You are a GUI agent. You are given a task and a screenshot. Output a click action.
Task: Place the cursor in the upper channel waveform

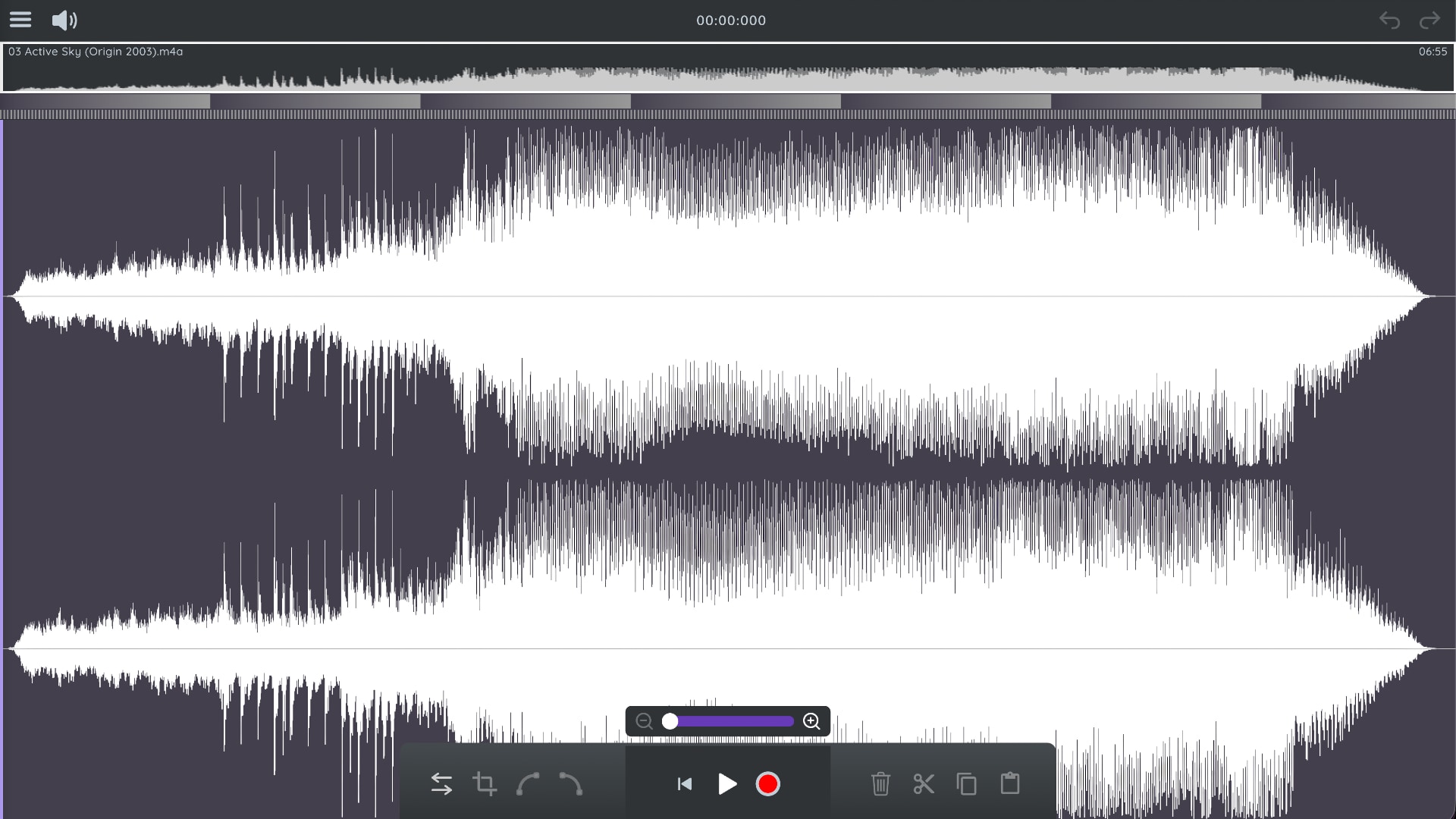click(728, 296)
